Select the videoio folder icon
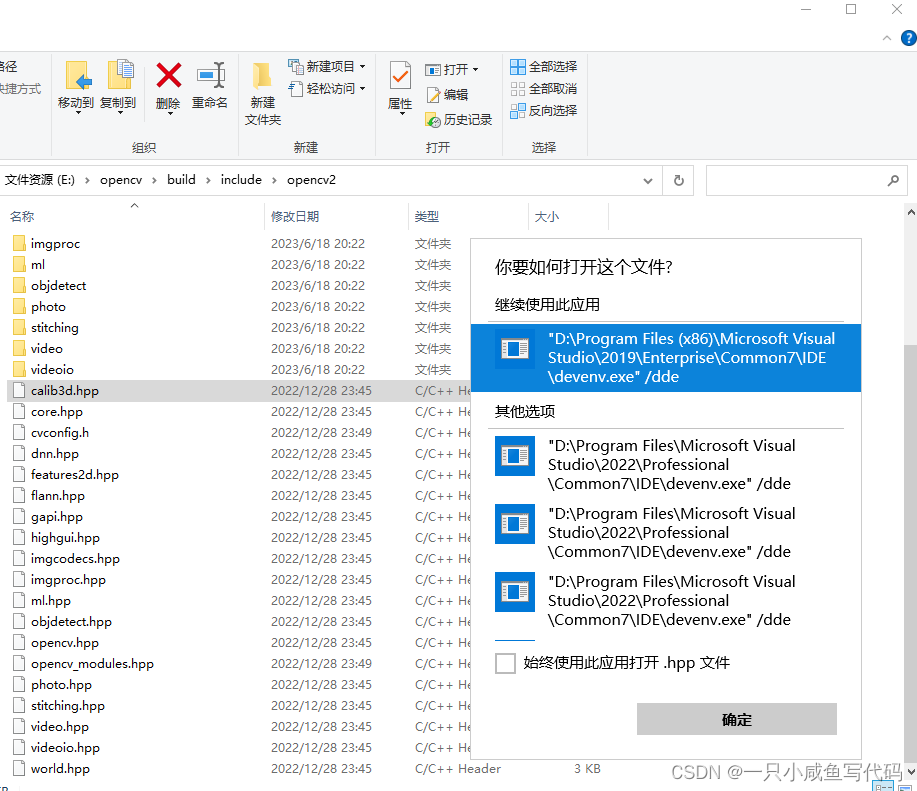Image resolution: width=917 pixels, height=791 pixels. tap(19, 369)
